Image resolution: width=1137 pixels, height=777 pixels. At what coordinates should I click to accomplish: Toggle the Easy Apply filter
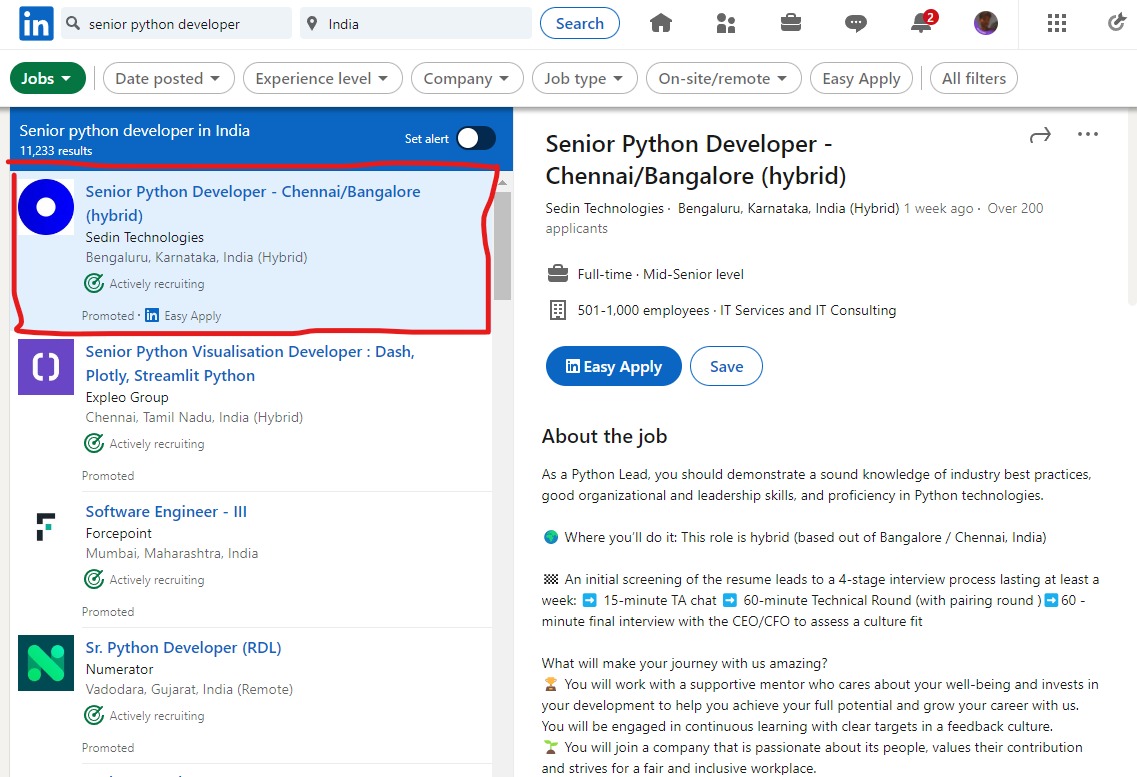tap(861, 78)
